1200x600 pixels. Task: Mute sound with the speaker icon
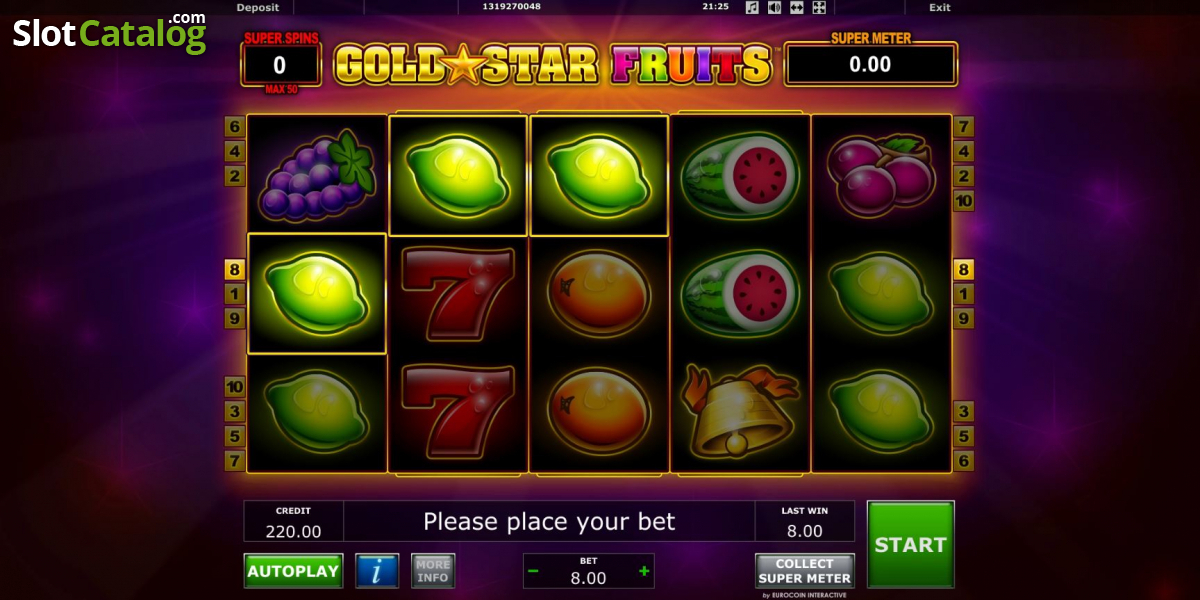coord(774,7)
